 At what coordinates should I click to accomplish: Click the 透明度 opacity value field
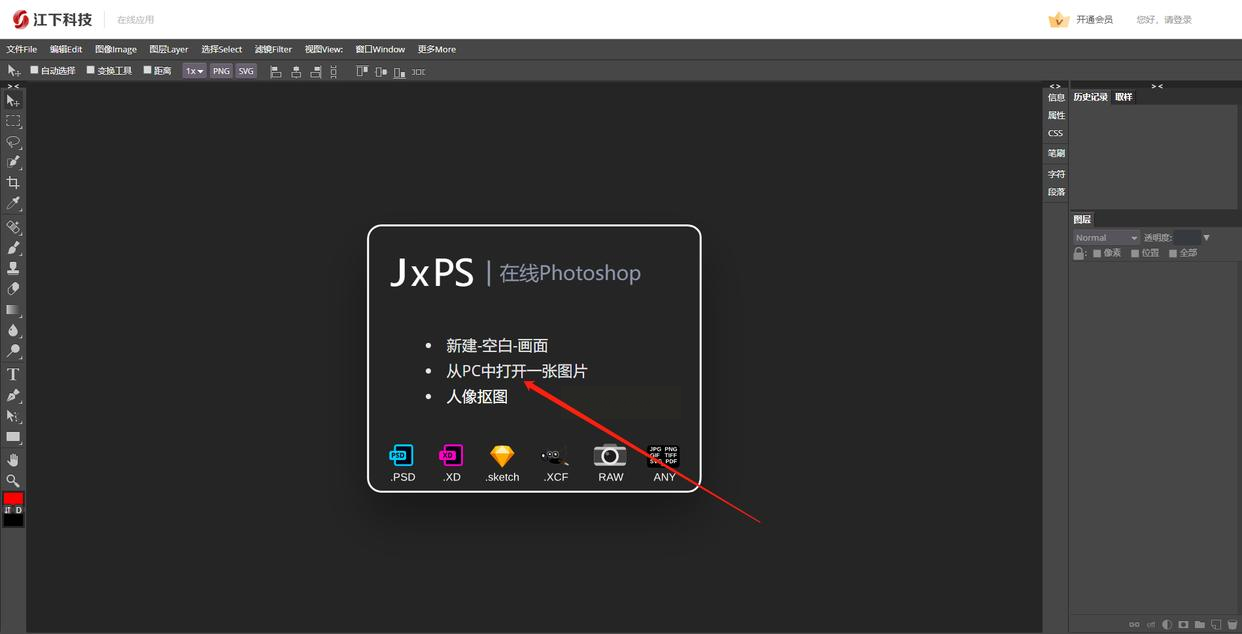click(x=1186, y=238)
